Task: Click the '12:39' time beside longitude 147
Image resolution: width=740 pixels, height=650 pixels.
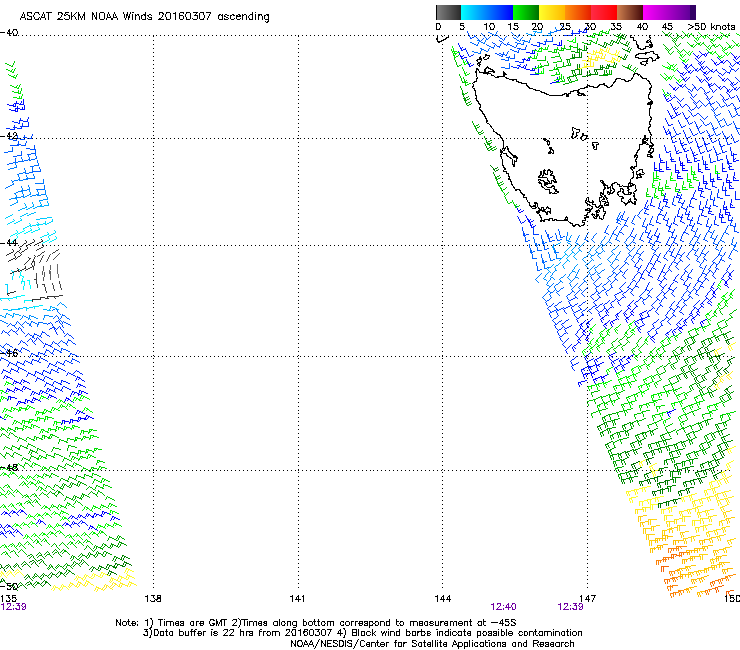Action: (570, 607)
